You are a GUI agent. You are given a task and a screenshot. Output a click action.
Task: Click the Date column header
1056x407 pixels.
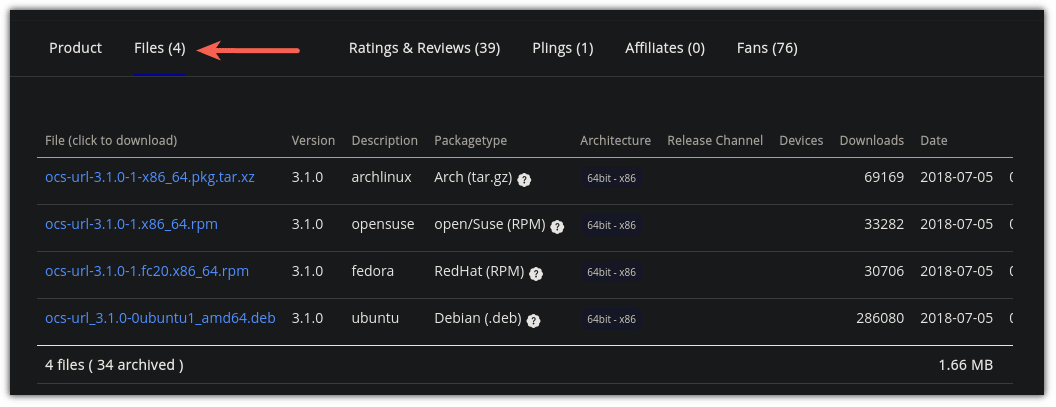click(933, 140)
